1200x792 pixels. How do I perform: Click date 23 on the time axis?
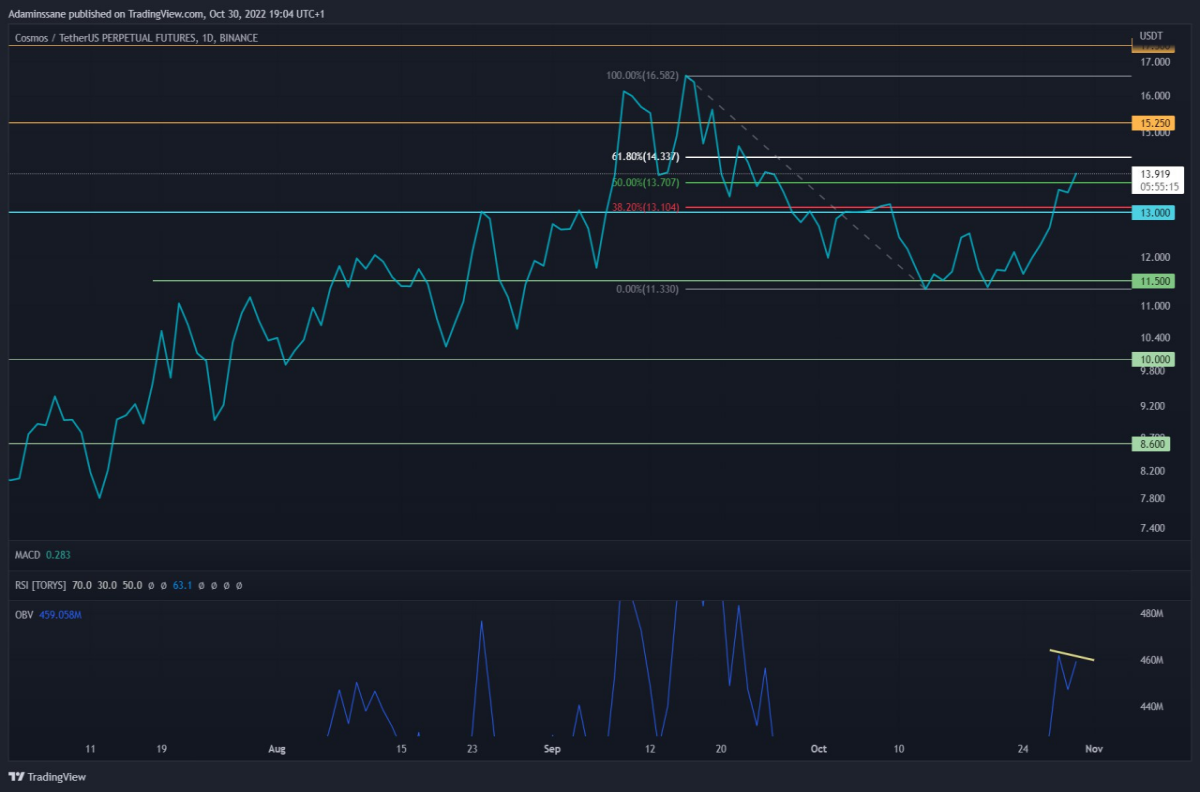coord(472,748)
